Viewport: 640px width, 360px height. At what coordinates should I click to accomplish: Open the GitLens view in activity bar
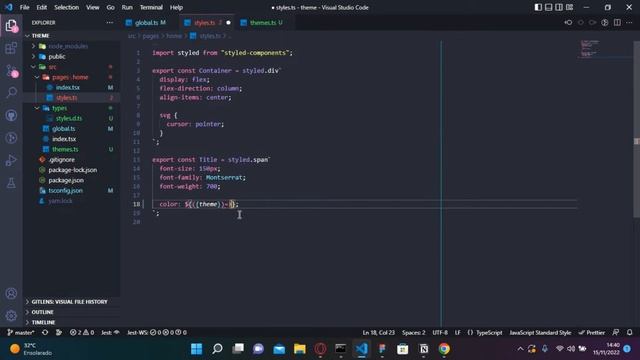(11, 138)
